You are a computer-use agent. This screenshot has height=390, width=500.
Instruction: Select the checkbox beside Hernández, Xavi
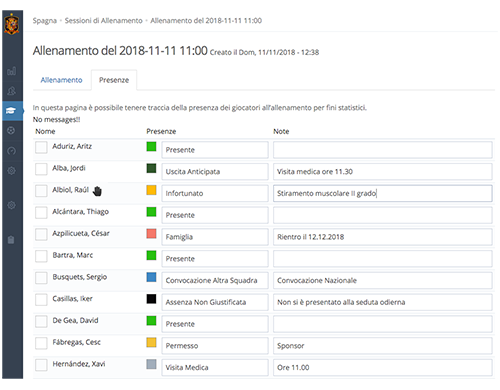click(x=41, y=365)
